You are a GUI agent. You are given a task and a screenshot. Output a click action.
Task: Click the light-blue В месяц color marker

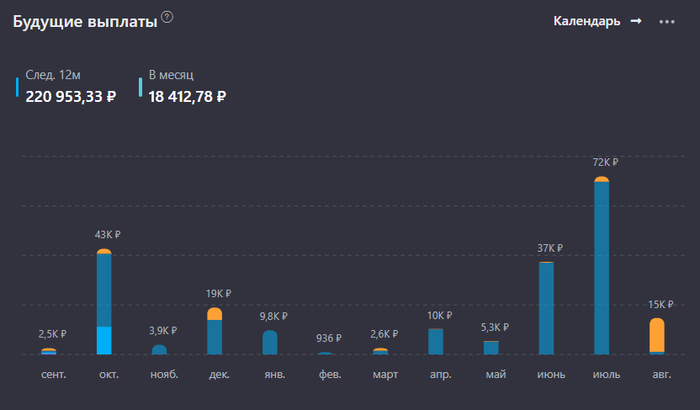(x=140, y=88)
